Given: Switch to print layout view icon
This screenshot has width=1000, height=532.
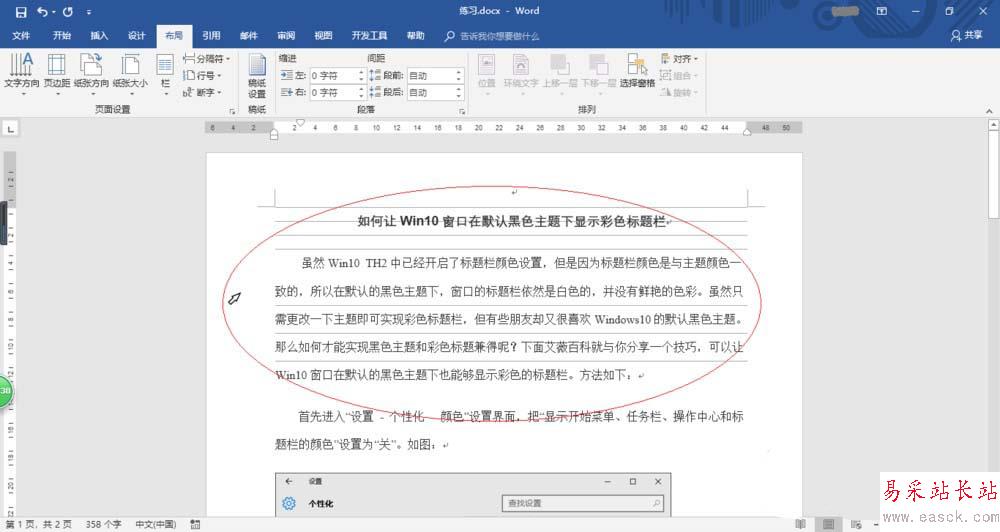Looking at the screenshot, I should (828, 524).
